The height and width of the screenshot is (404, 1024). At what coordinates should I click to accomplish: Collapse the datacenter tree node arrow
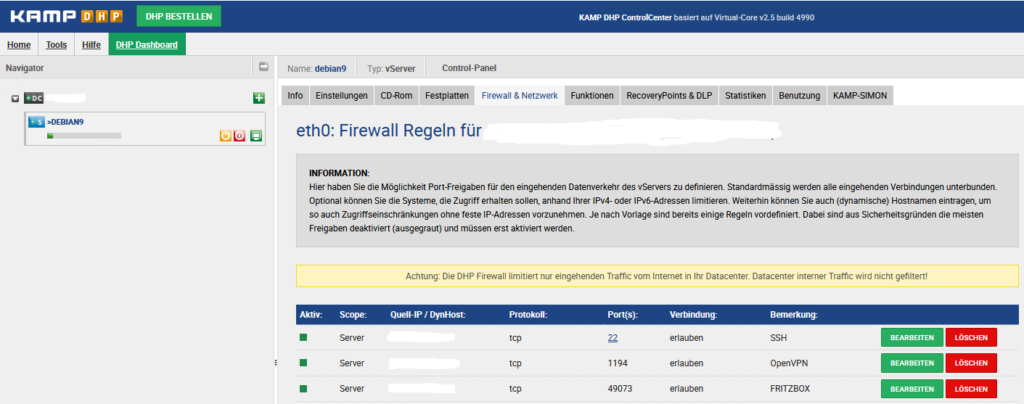15,98
